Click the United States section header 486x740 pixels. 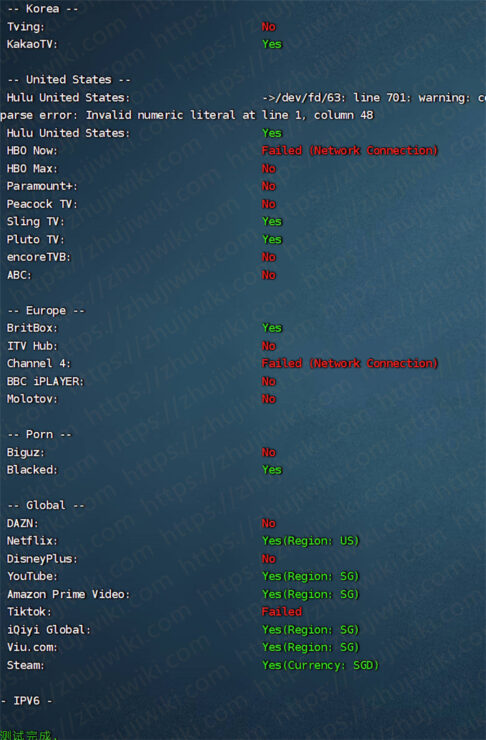(69, 80)
